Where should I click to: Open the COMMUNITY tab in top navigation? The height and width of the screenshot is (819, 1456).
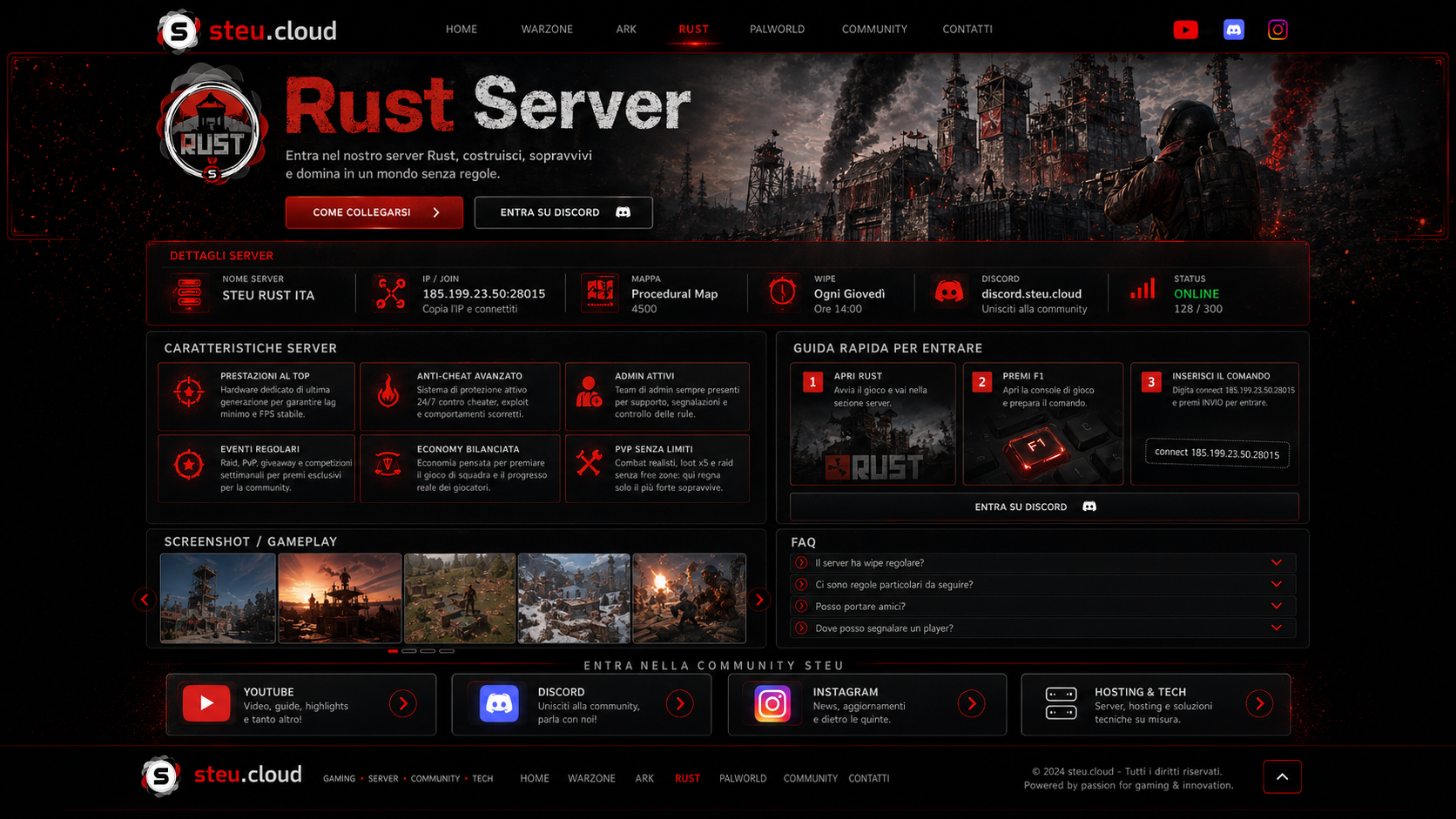[x=874, y=30]
